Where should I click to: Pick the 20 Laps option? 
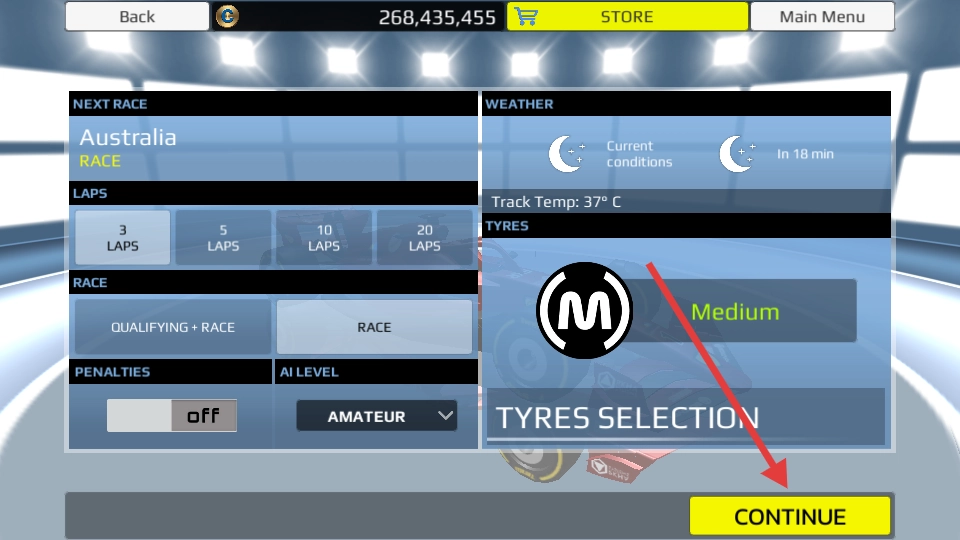(424, 238)
